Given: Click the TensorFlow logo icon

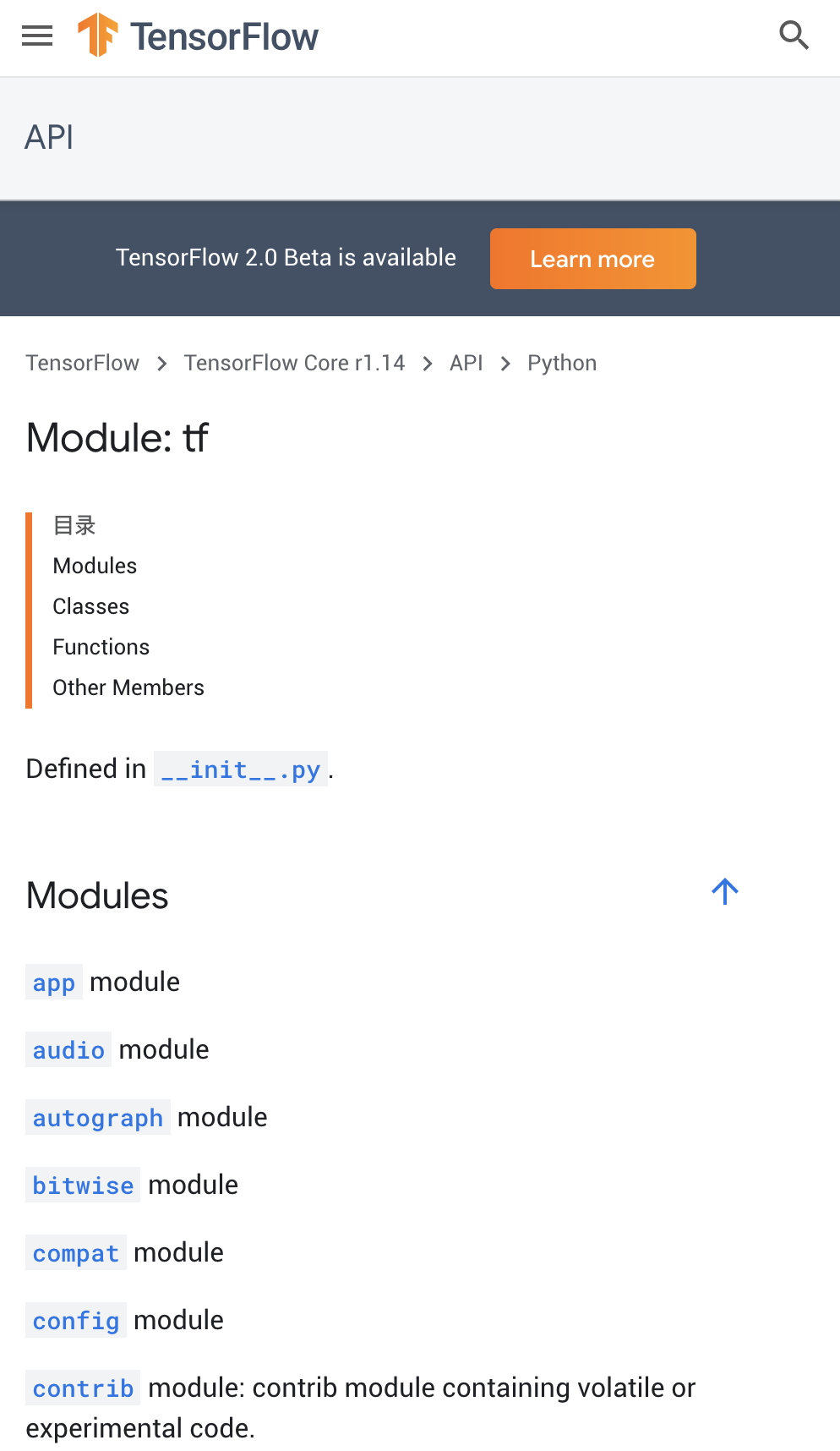Looking at the screenshot, I should click(97, 36).
